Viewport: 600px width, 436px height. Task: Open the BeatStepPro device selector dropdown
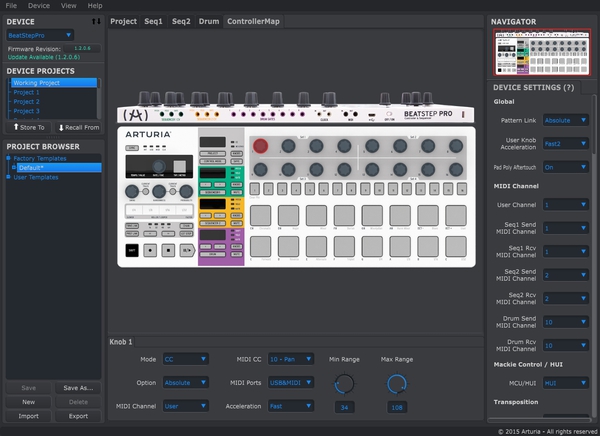[x=40, y=35]
